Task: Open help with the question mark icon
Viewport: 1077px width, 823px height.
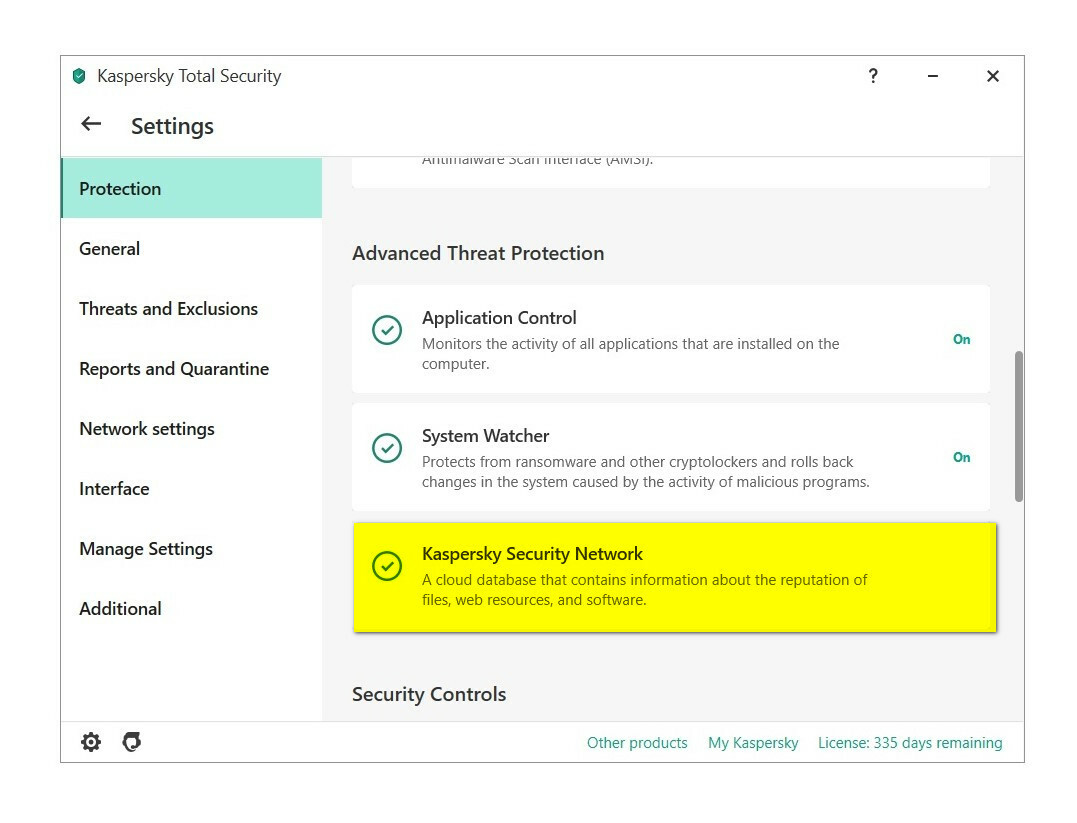Action: 873,76
